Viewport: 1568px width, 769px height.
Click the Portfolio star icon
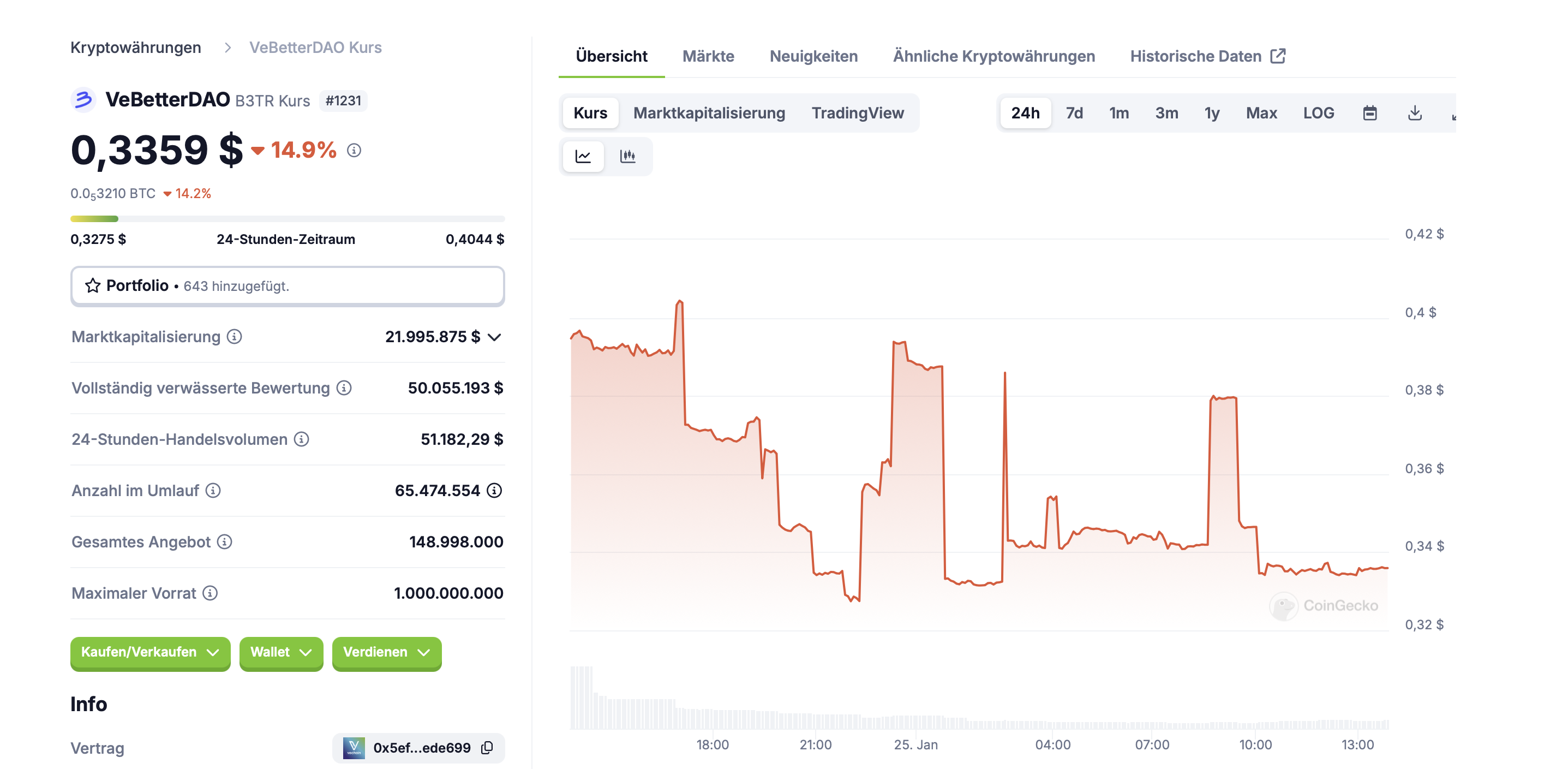pyautogui.click(x=93, y=285)
